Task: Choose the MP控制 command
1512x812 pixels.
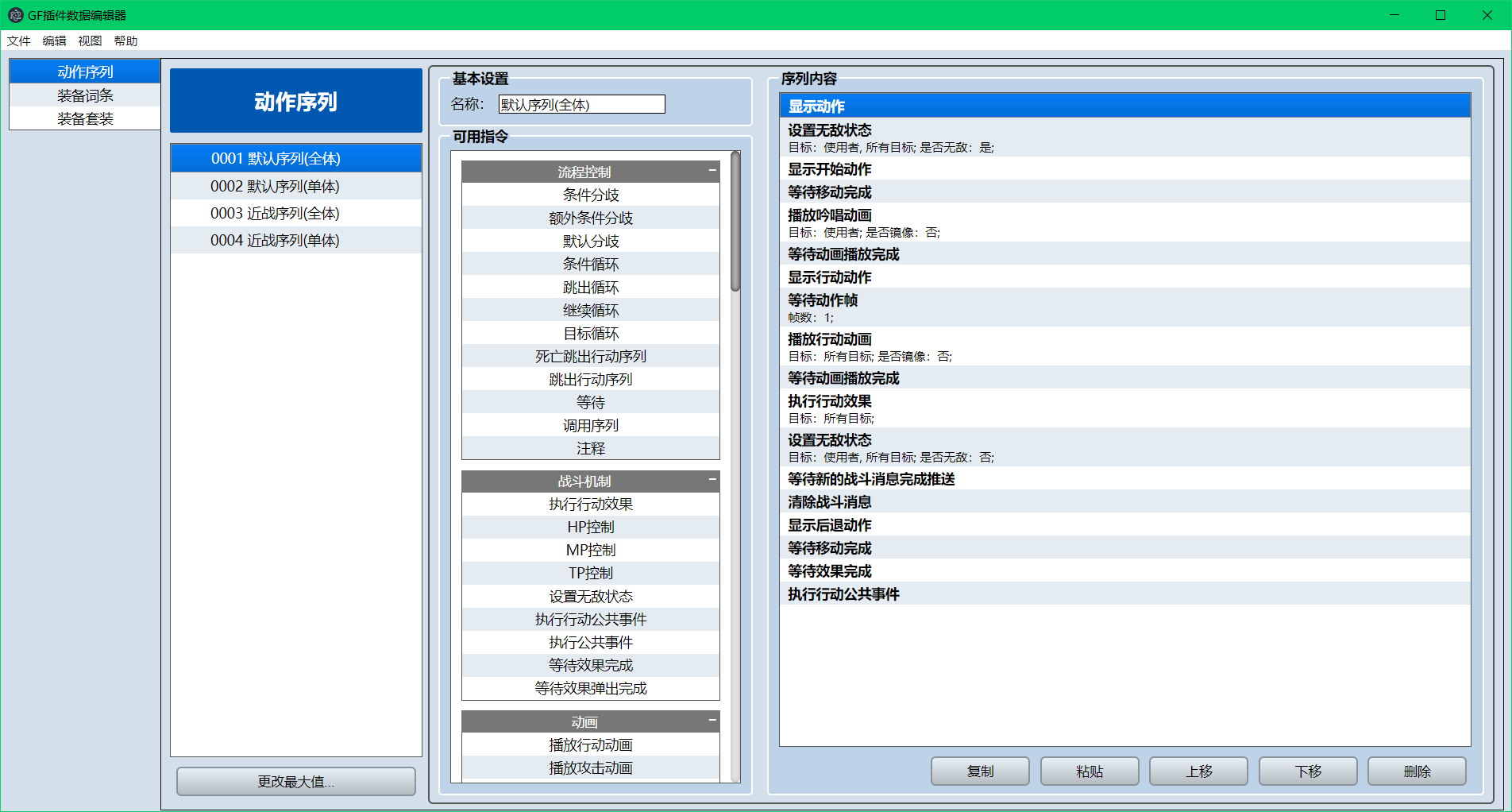Action: tap(591, 550)
